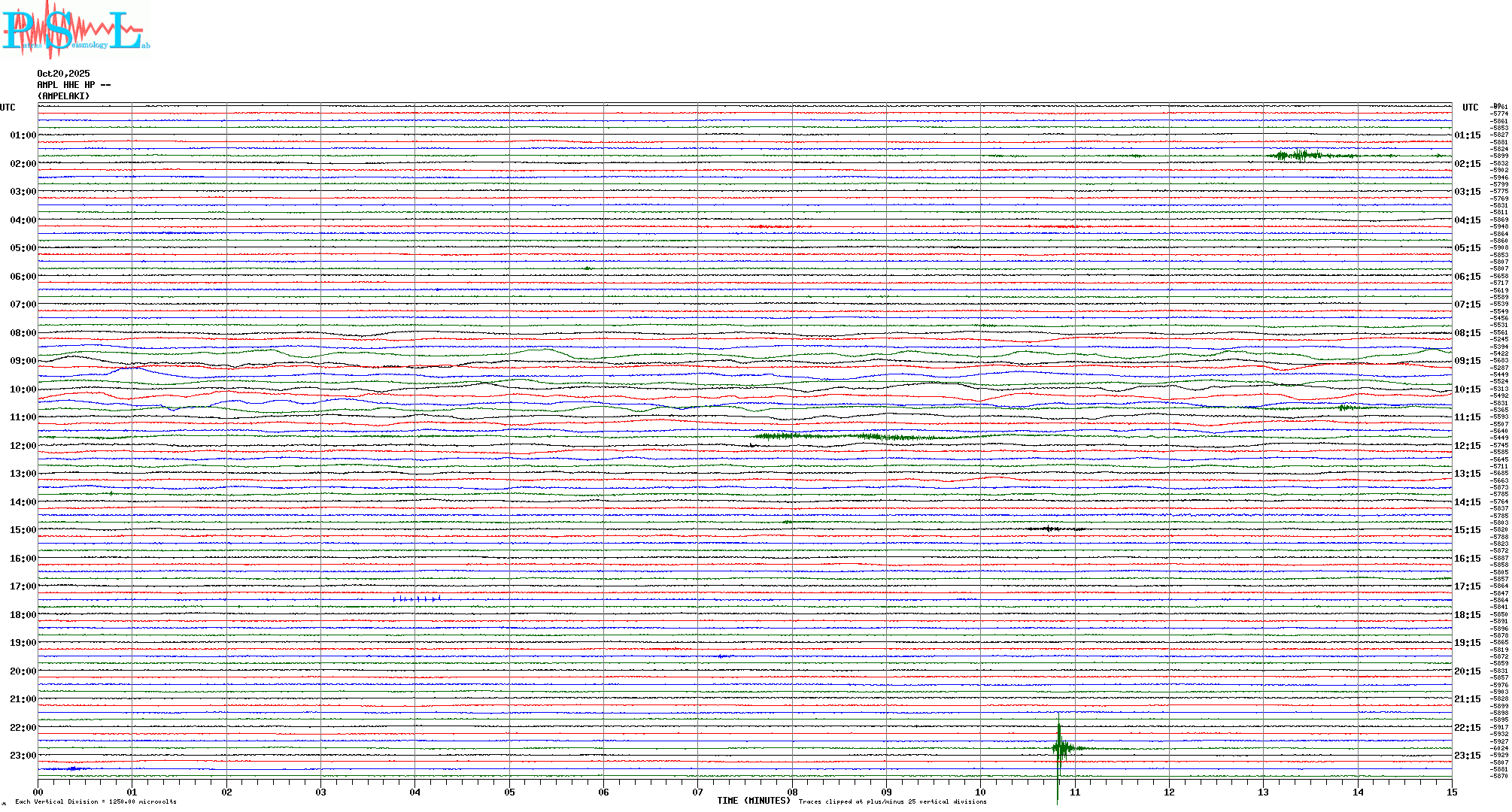Click the (AMPELAKI) station name text

click(63, 96)
